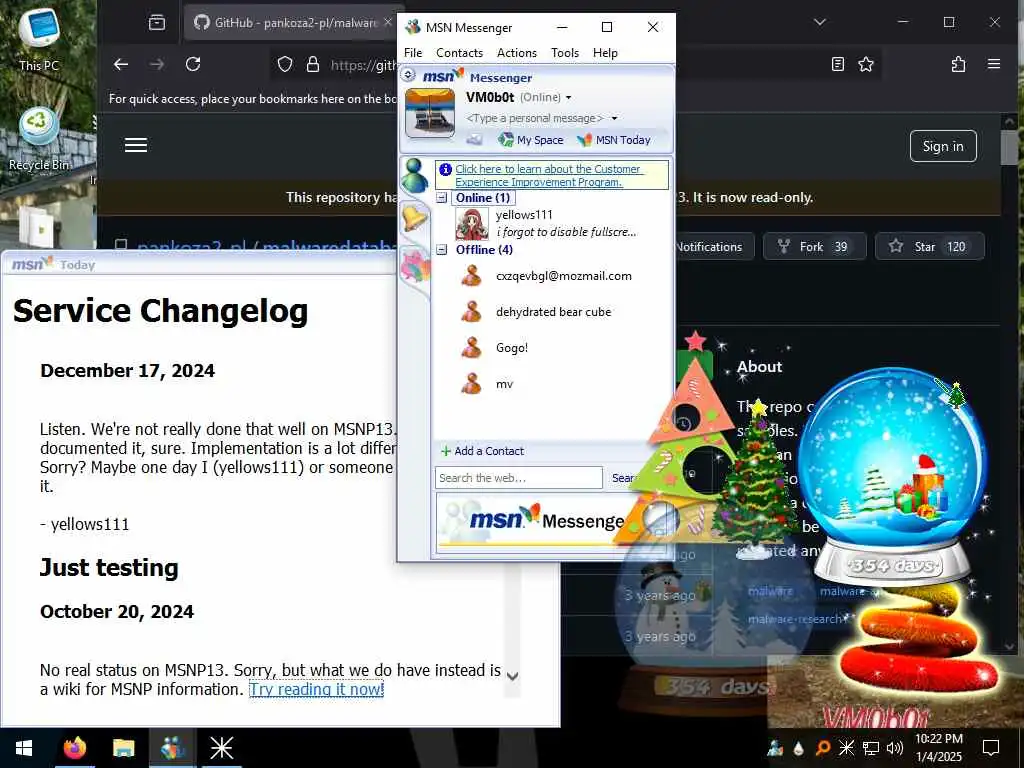Bookmark page with the star icon
The width and height of the screenshot is (1024, 768).
866,64
